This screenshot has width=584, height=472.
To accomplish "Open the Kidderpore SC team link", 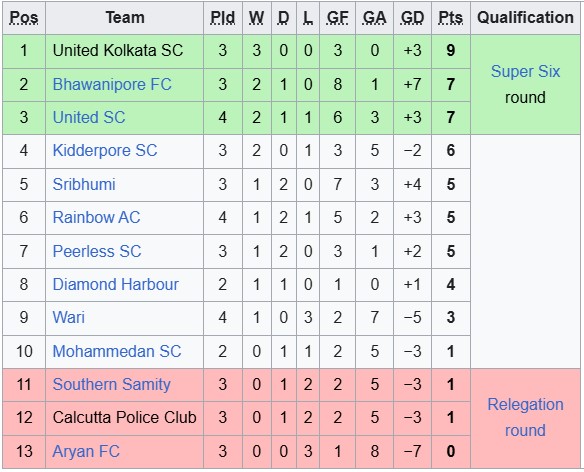I will (x=105, y=151).
